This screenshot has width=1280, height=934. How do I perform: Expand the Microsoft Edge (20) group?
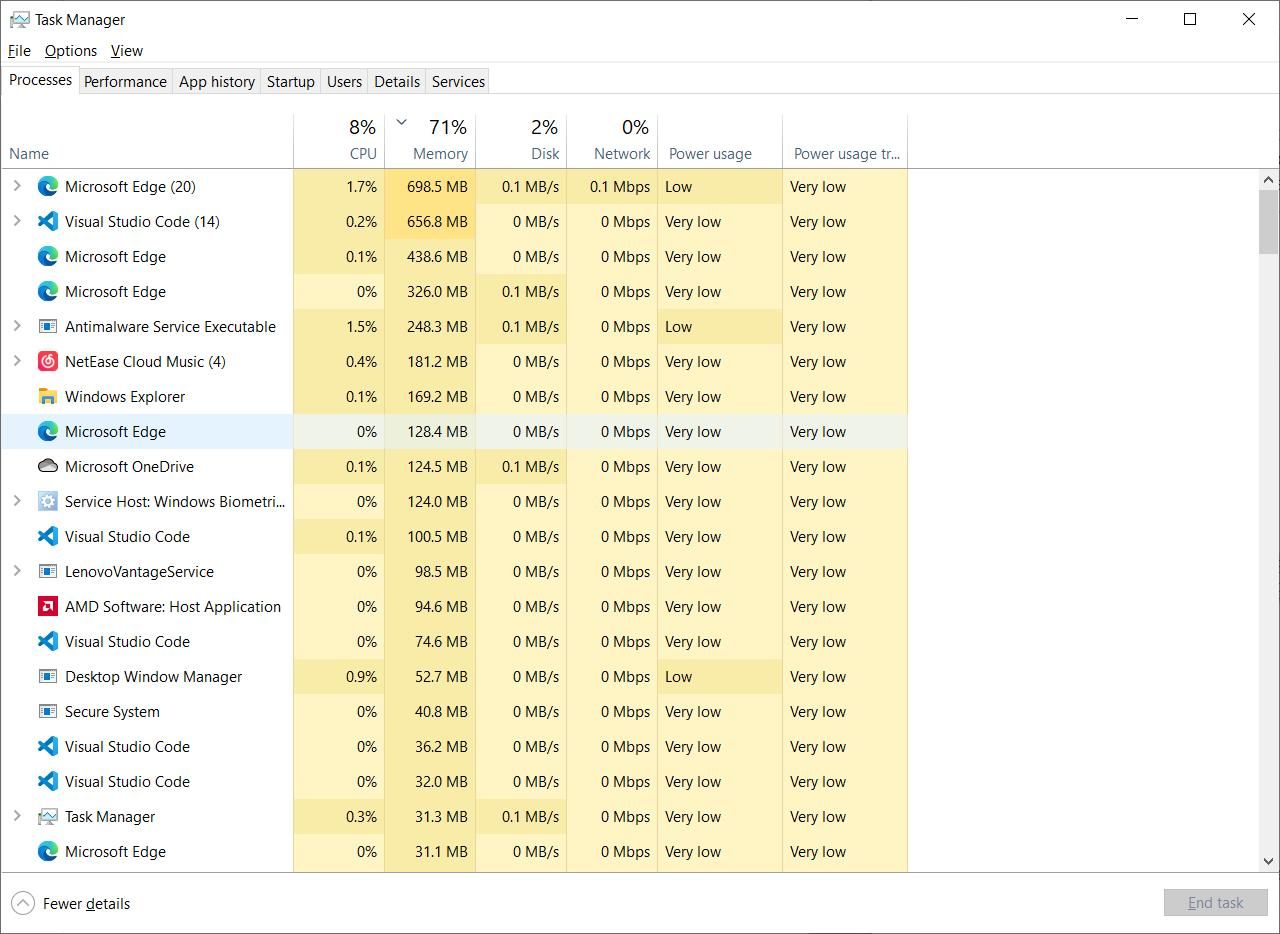click(17, 186)
